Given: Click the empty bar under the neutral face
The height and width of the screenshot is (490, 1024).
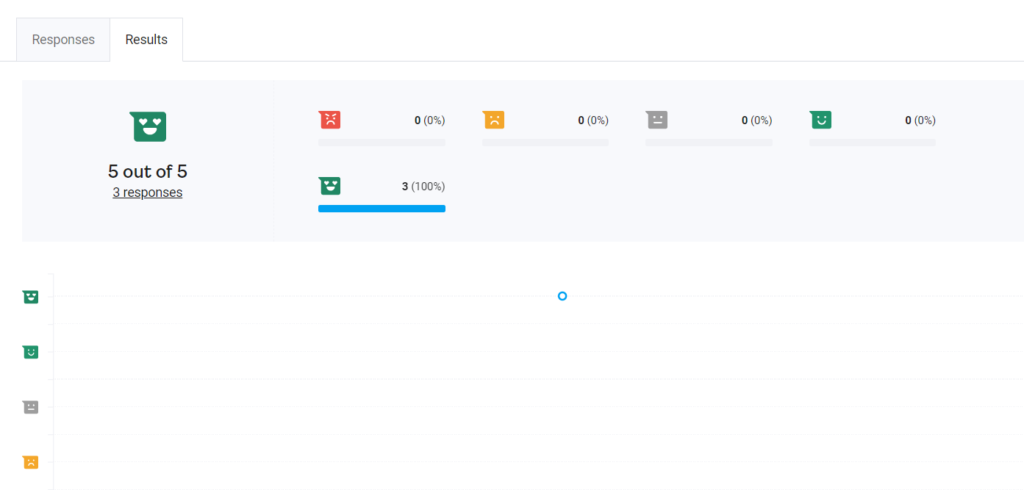Looking at the screenshot, I should tap(709, 143).
